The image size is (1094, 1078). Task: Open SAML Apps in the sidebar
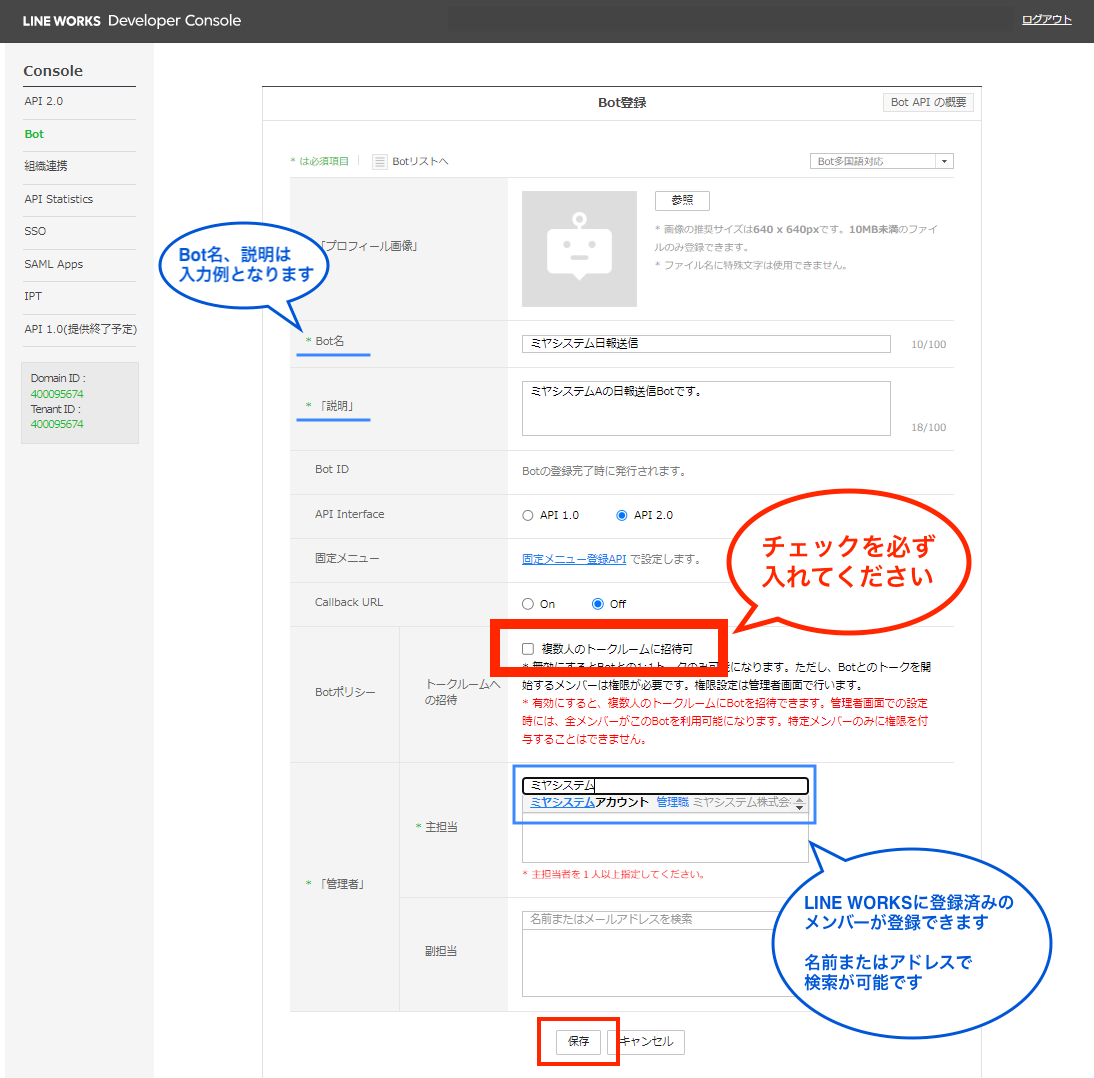(x=54, y=264)
